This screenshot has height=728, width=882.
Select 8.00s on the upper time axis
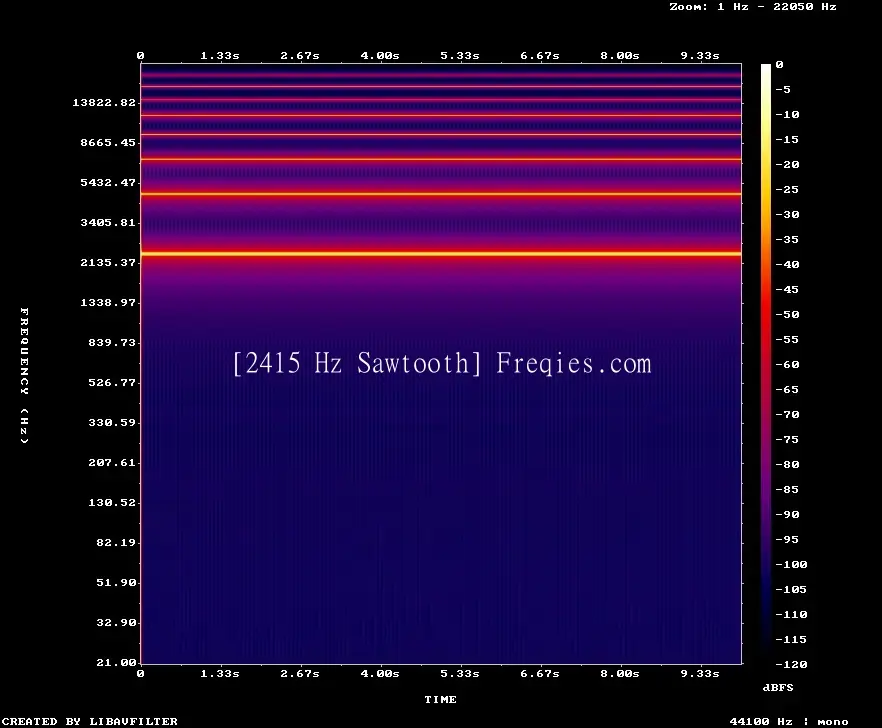[620, 56]
